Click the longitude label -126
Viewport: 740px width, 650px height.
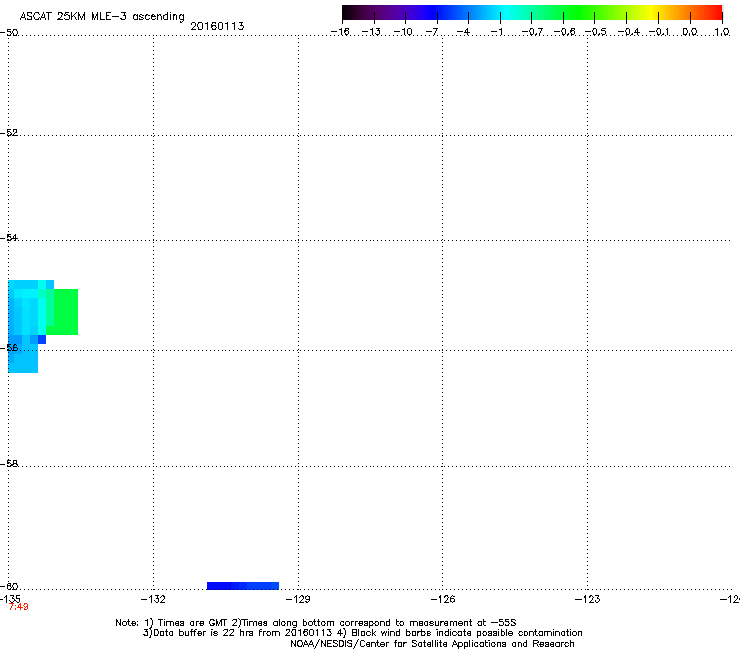coord(443,599)
